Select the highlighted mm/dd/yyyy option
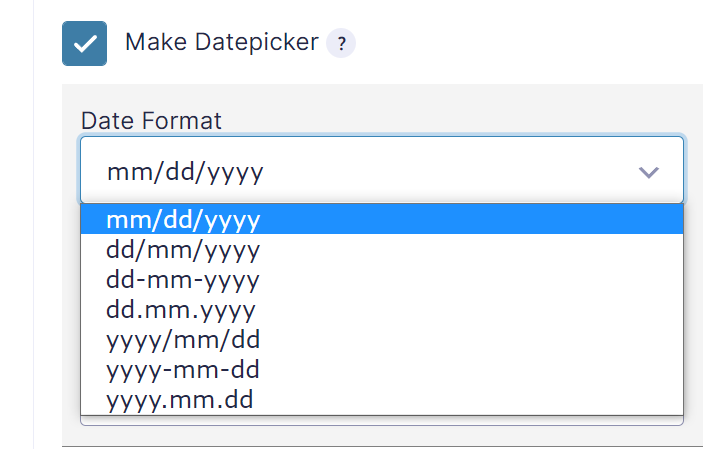This screenshot has height=449, width=714. point(382,219)
